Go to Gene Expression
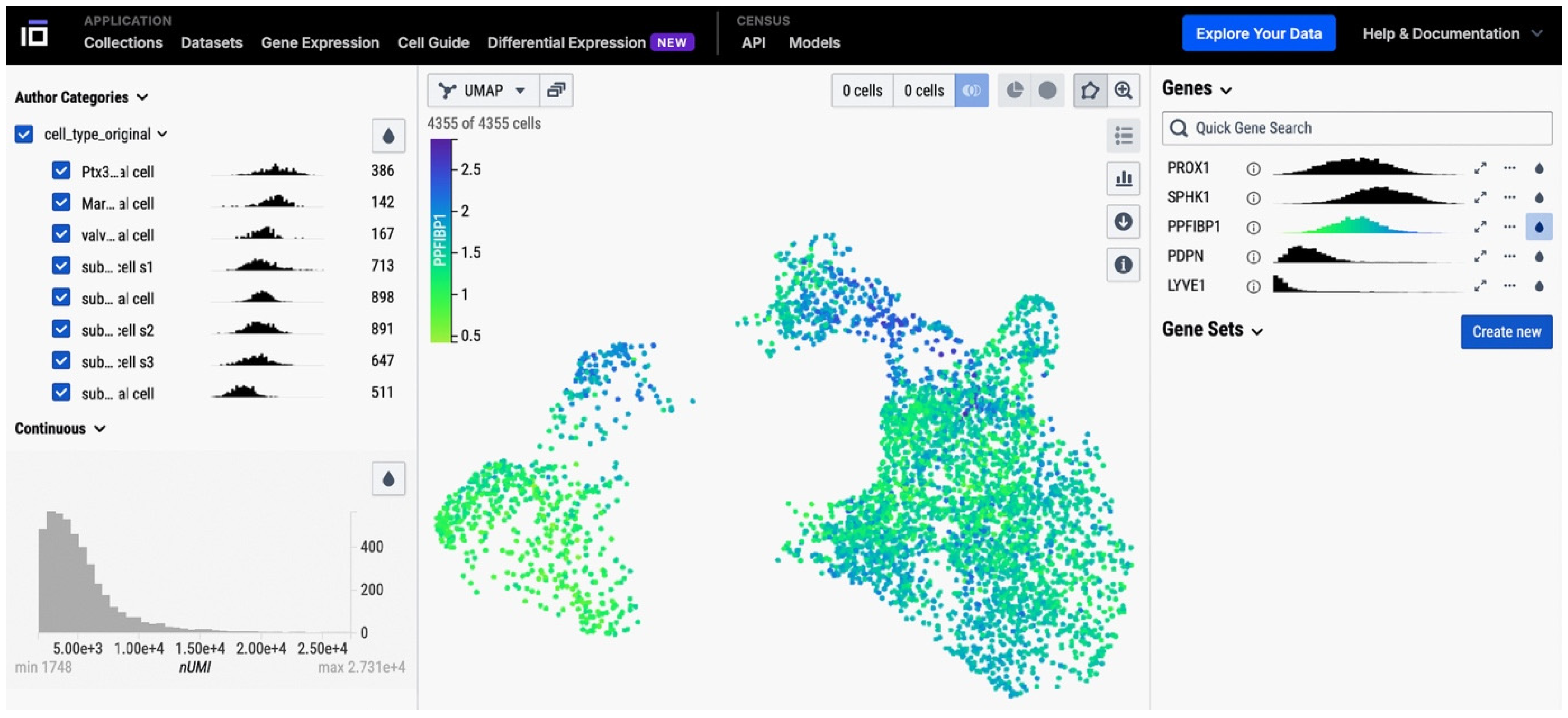The width and height of the screenshot is (1568, 718). 320,43
